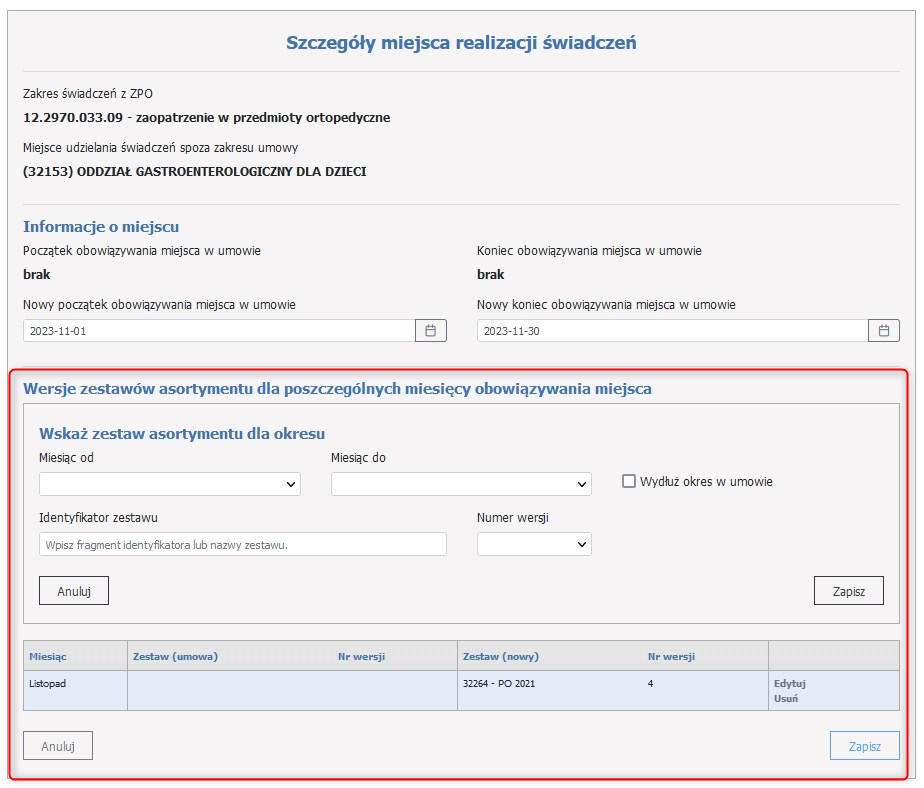The image size is (924, 788).
Task: Click the start date field showing 2023-11-01
Action: coord(219,331)
